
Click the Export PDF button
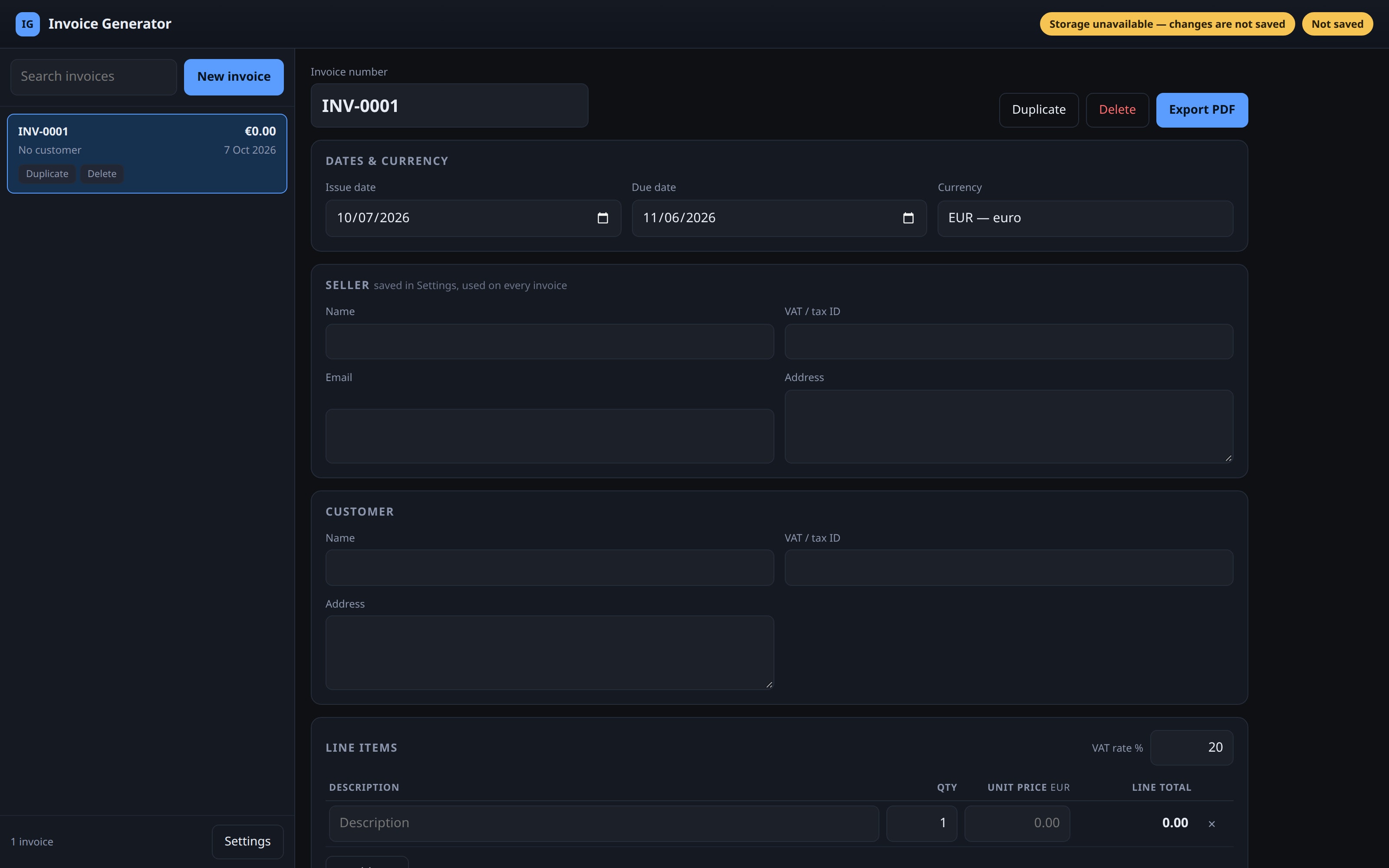1202,110
